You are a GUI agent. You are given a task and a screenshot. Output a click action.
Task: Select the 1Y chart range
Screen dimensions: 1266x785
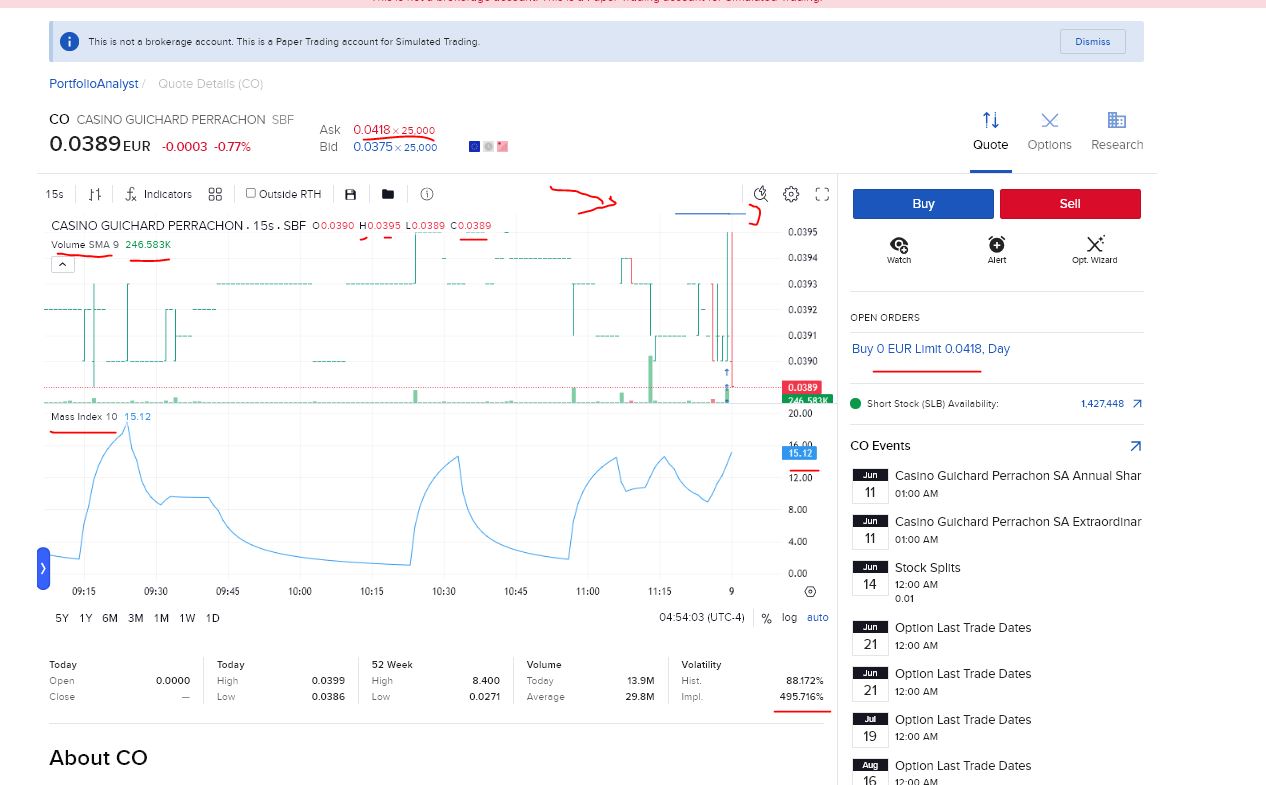click(x=86, y=618)
